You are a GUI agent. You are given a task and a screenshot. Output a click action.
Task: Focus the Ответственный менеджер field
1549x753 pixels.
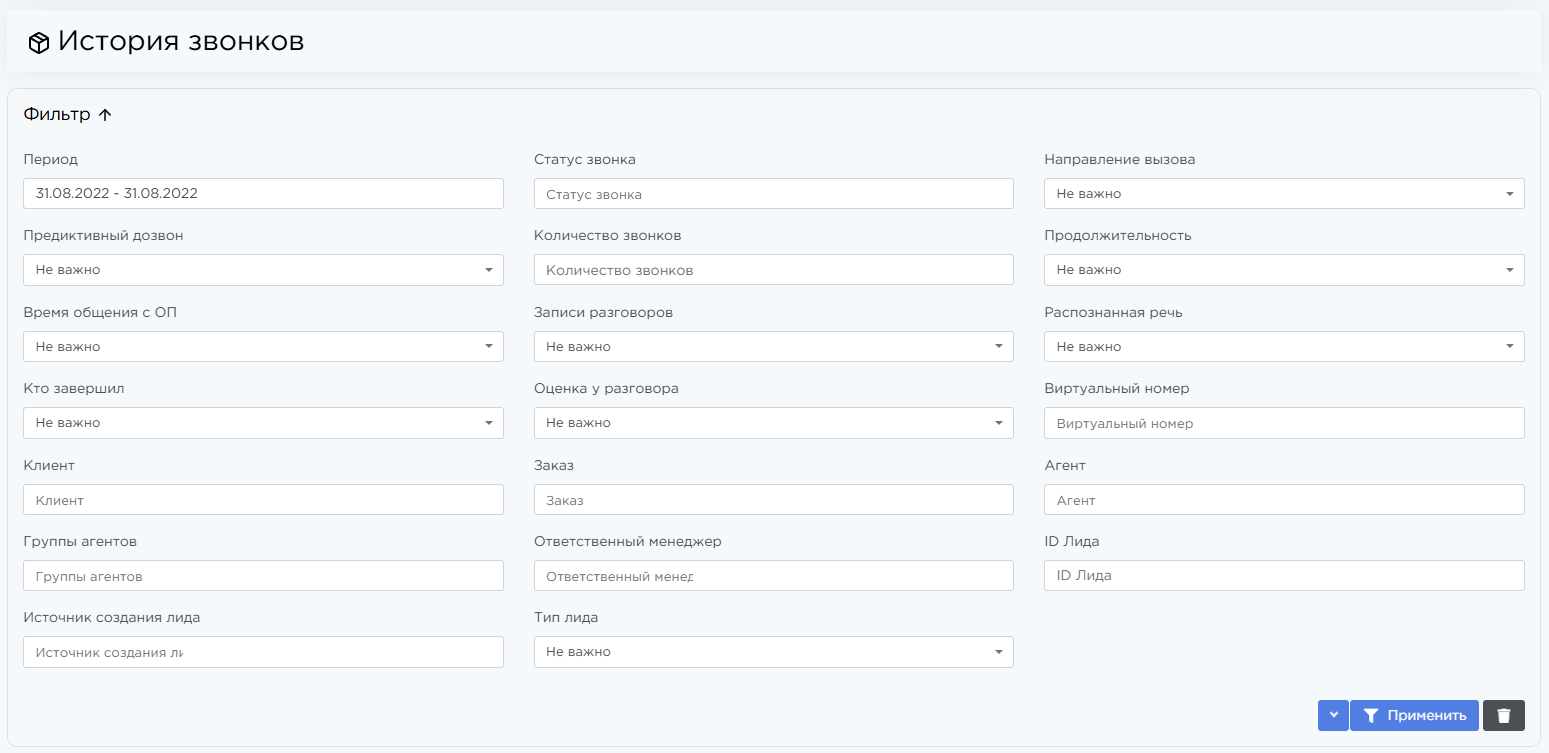click(773, 576)
